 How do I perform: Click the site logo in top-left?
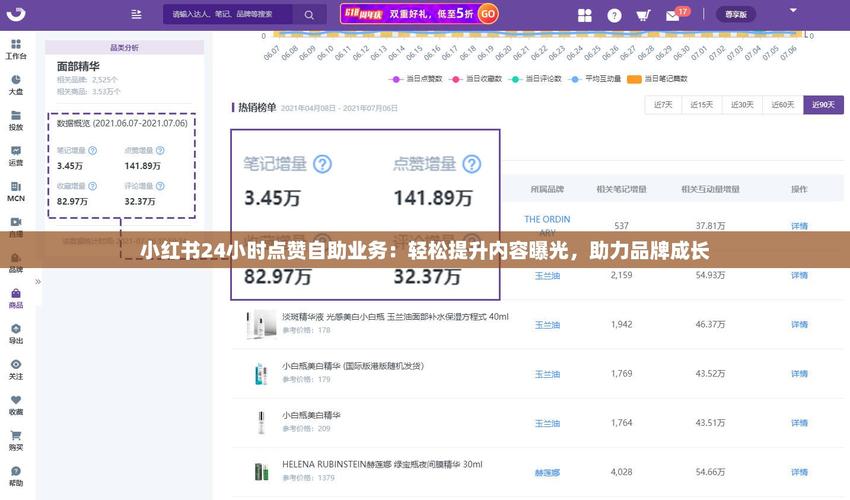16,14
